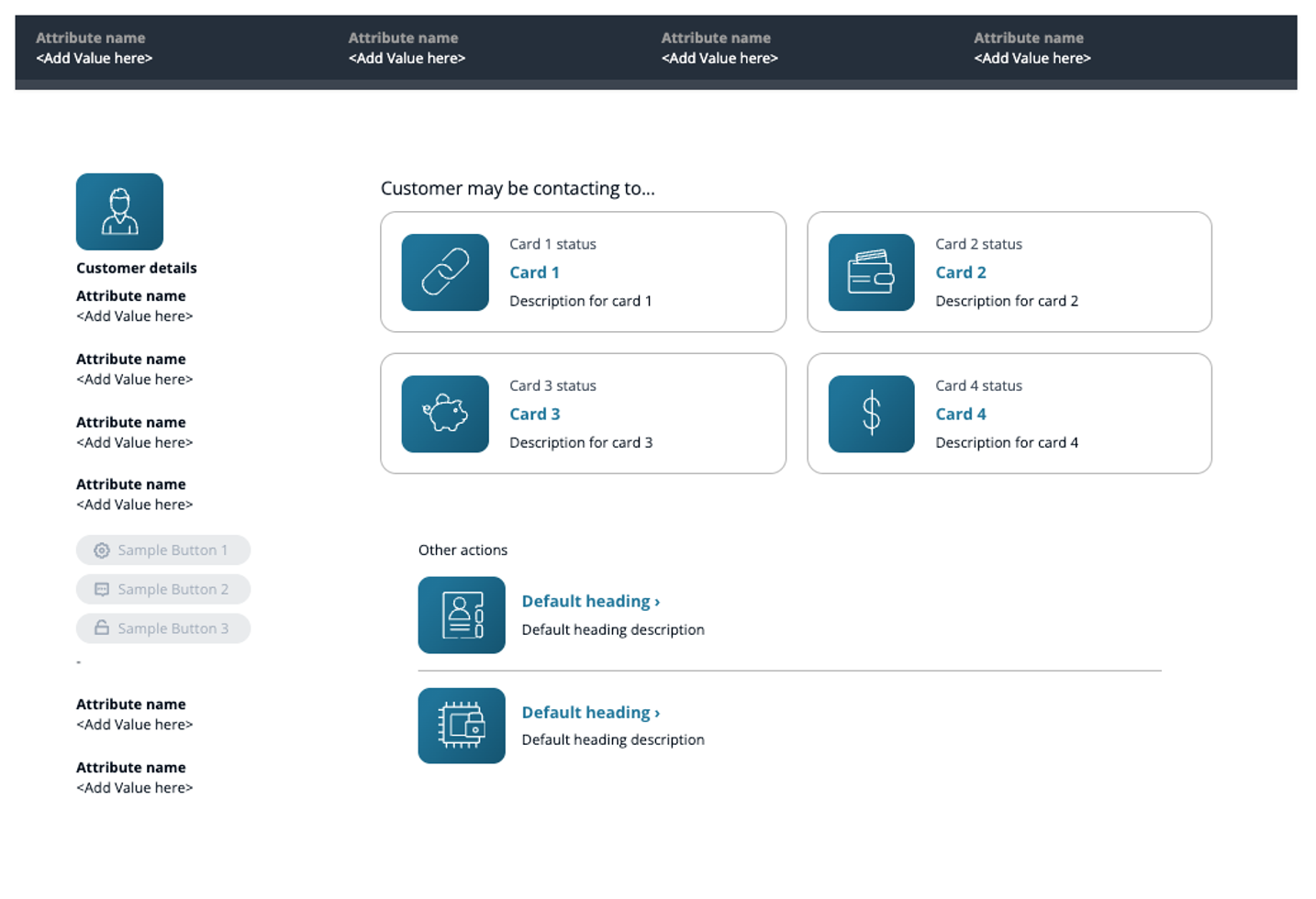
Task: Click the chain link icon on Card 1
Action: [x=445, y=272]
